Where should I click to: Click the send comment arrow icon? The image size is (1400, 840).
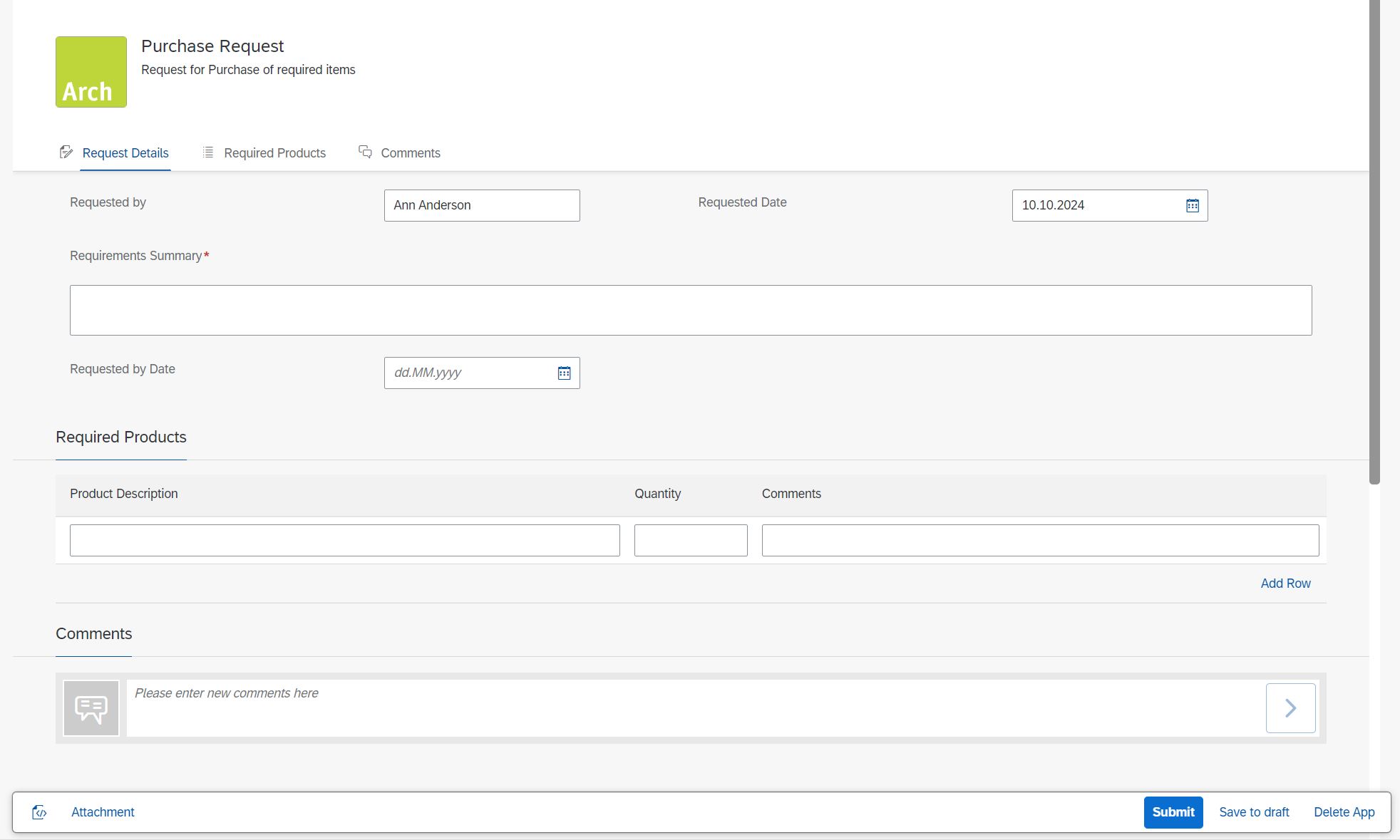1290,707
